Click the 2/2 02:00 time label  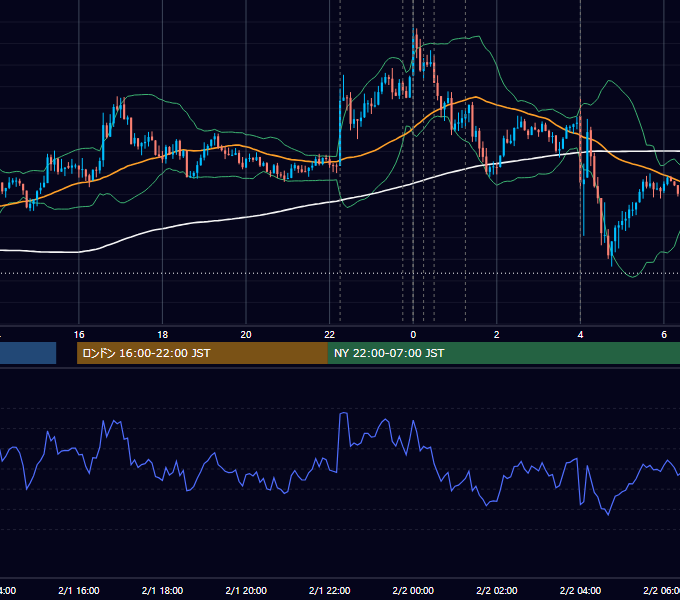pos(497,590)
